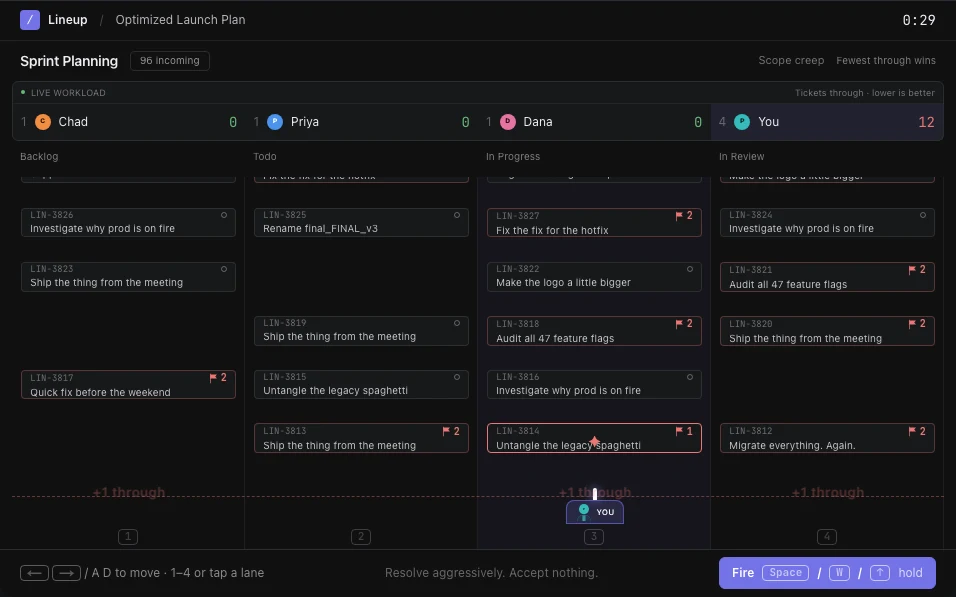This screenshot has width=956, height=597.
Task: Click the status circle on LIN-3824
Action: pos(922,215)
